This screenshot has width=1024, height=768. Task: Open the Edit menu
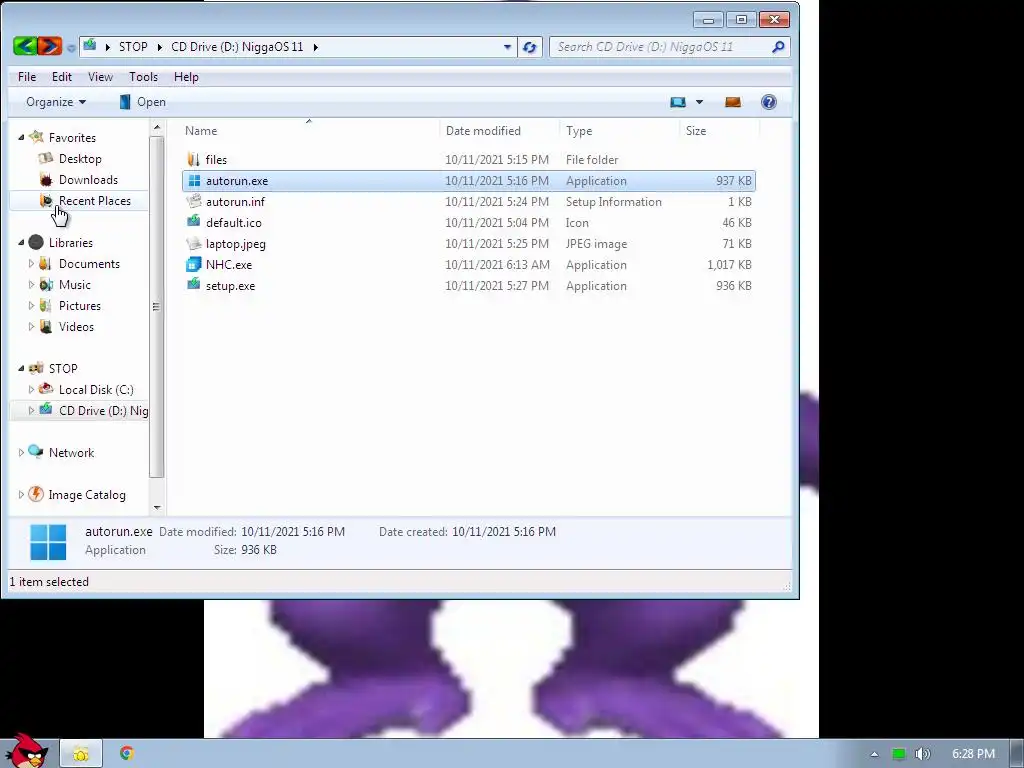[62, 77]
